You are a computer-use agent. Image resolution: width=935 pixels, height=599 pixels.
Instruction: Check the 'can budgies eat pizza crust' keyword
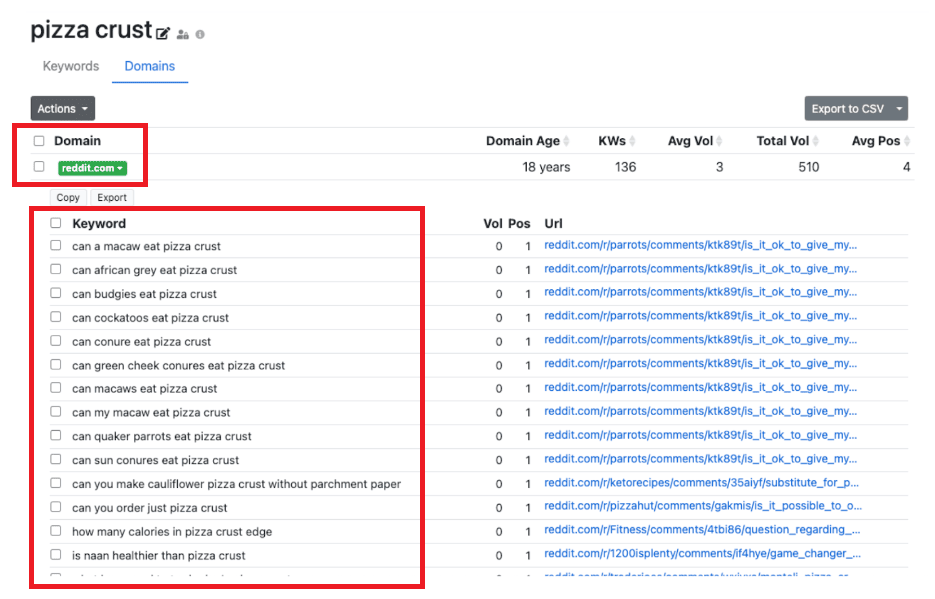tap(55, 293)
